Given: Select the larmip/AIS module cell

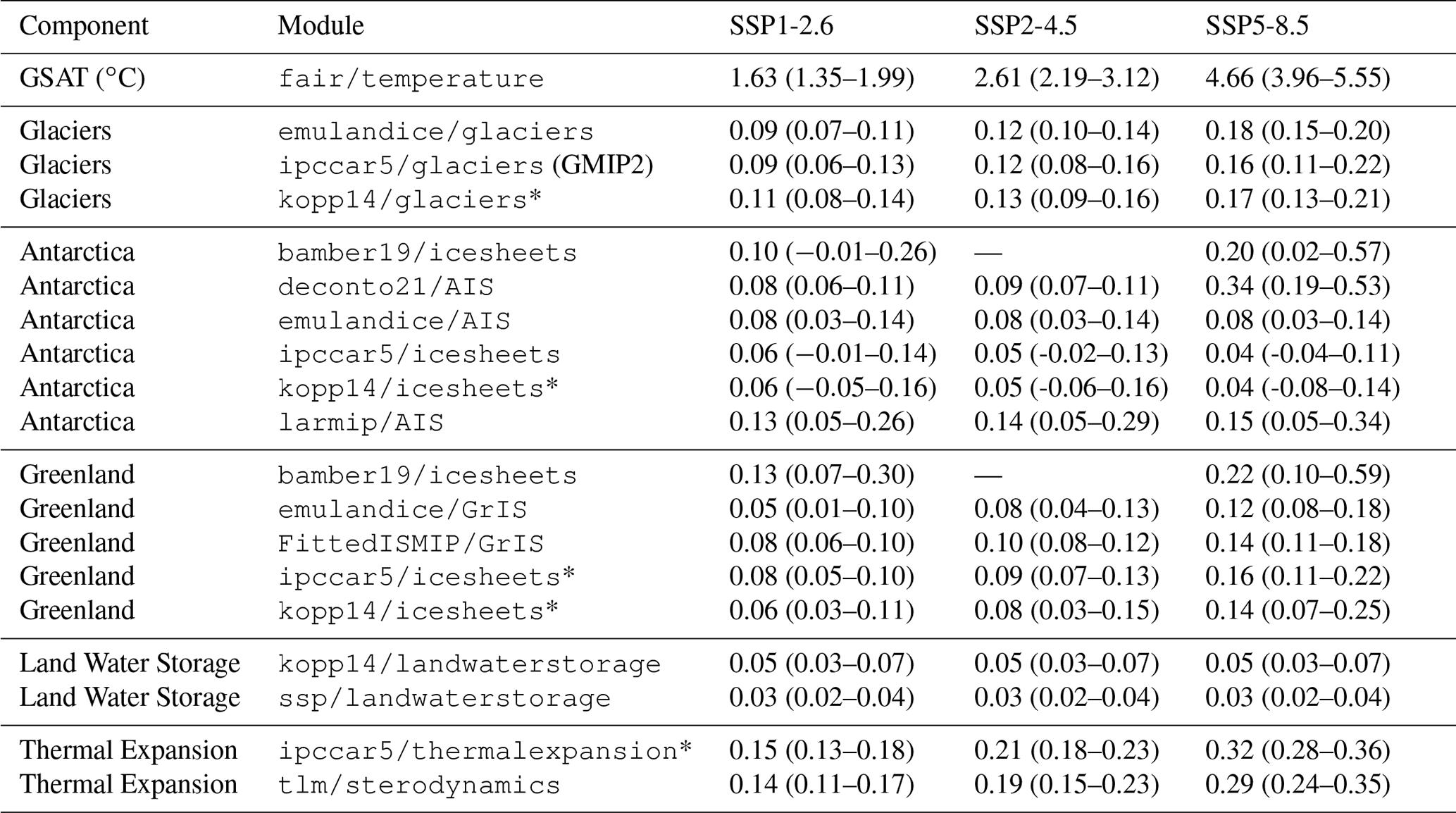Looking at the screenshot, I should 361,422.
